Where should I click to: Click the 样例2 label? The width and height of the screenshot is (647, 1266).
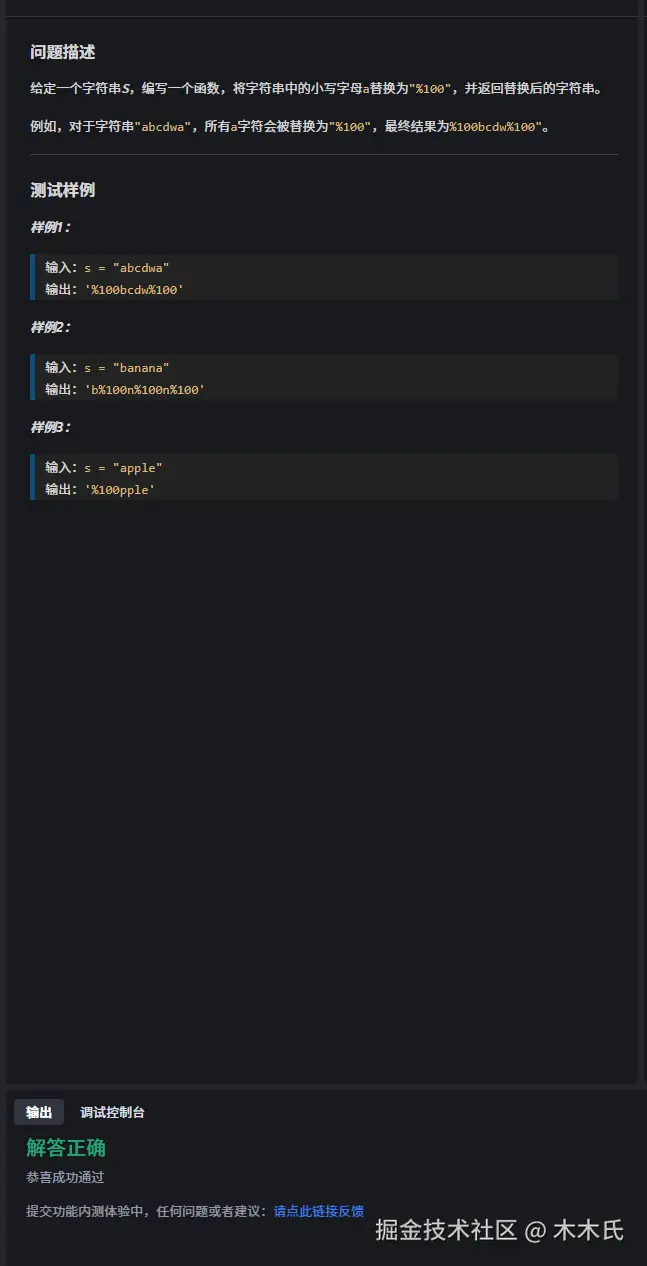(x=50, y=327)
